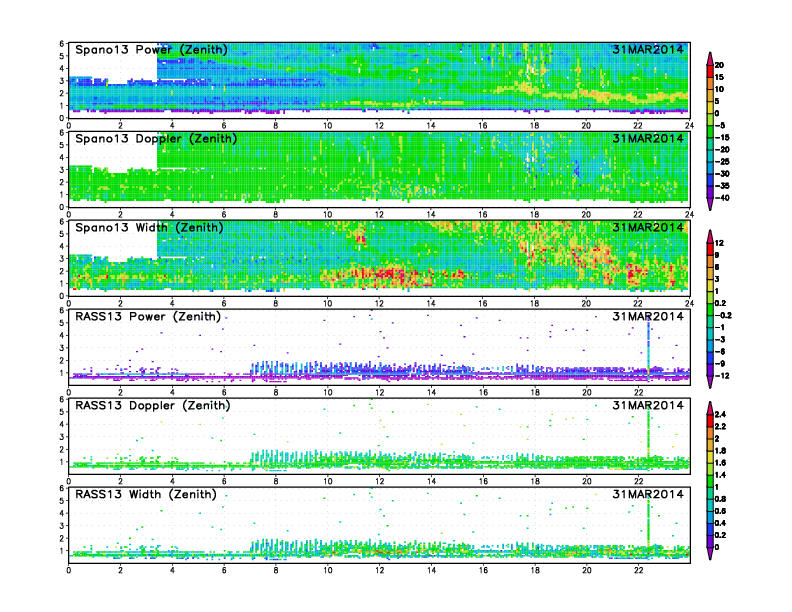Pick the purple bottom segment of the bottom colorbar
792x612 pixels.
710,541
